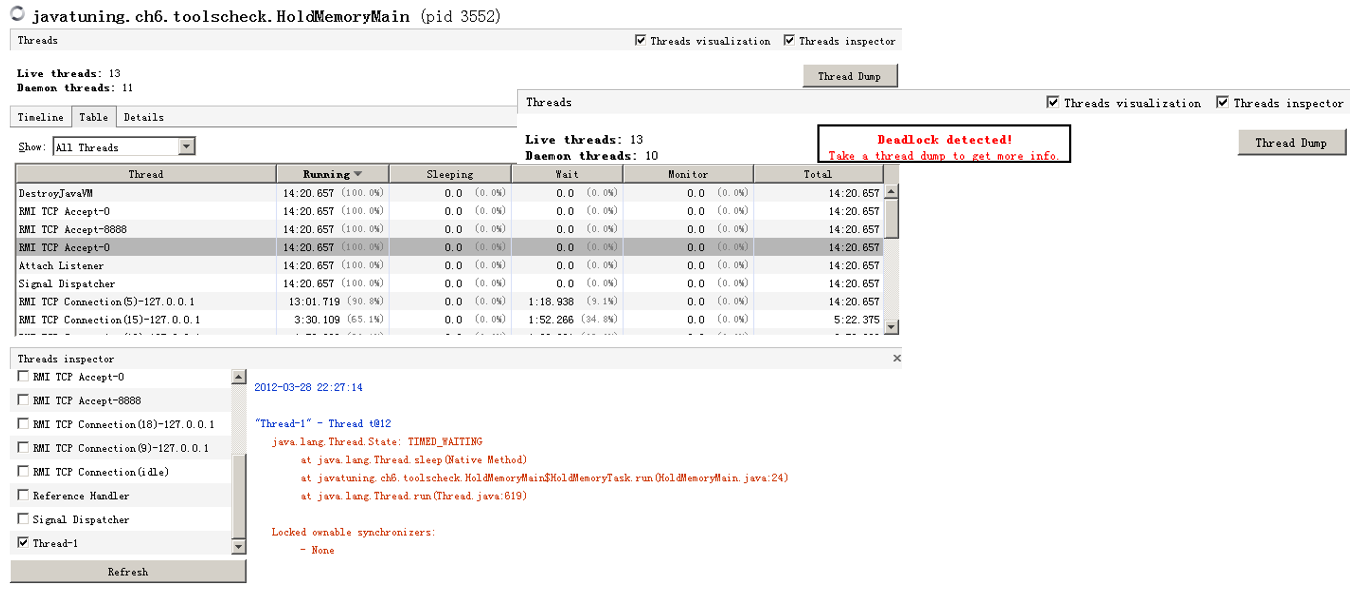Enable Reference Handler in inspector list
This screenshot has height=598, width=1355.
click(23, 495)
